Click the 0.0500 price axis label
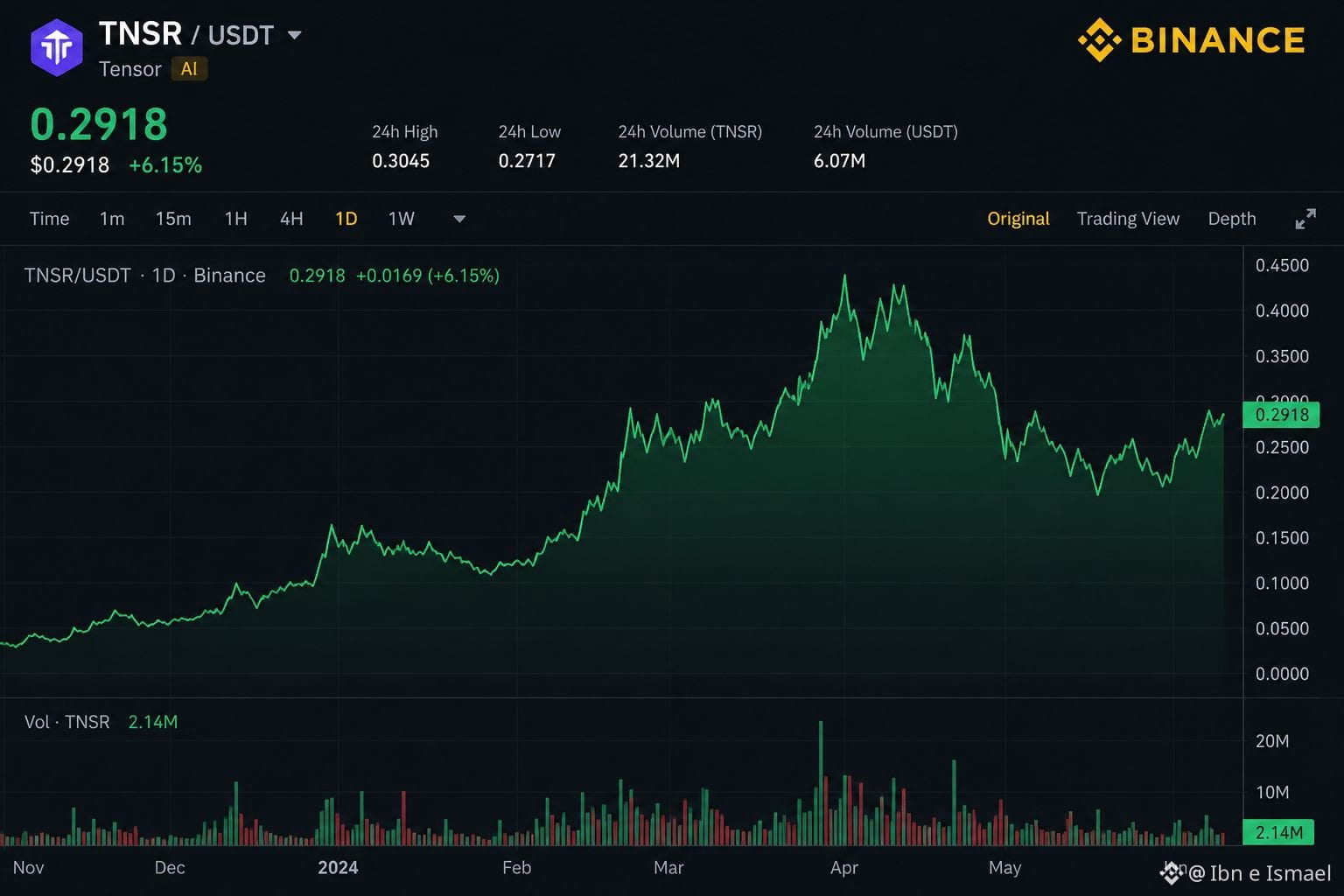Image resolution: width=1344 pixels, height=896 pixels. click(1282, 629)
